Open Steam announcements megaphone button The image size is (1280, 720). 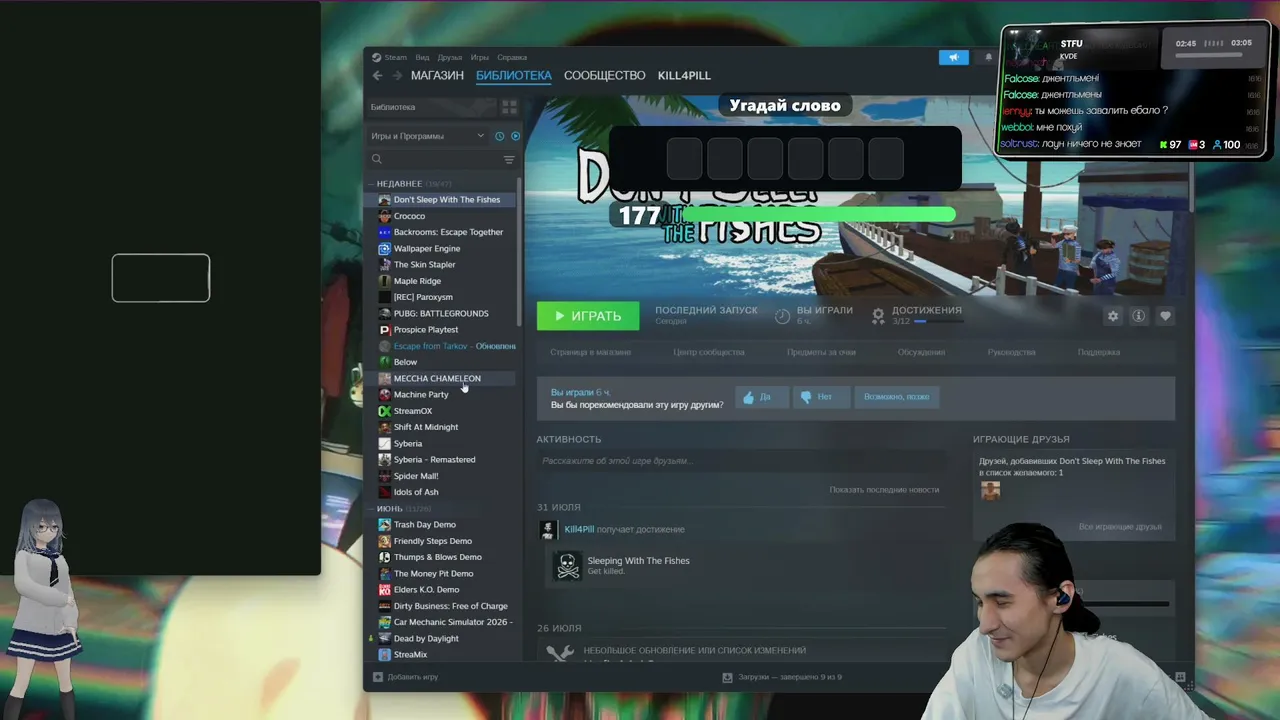click(x=954, y=57)
